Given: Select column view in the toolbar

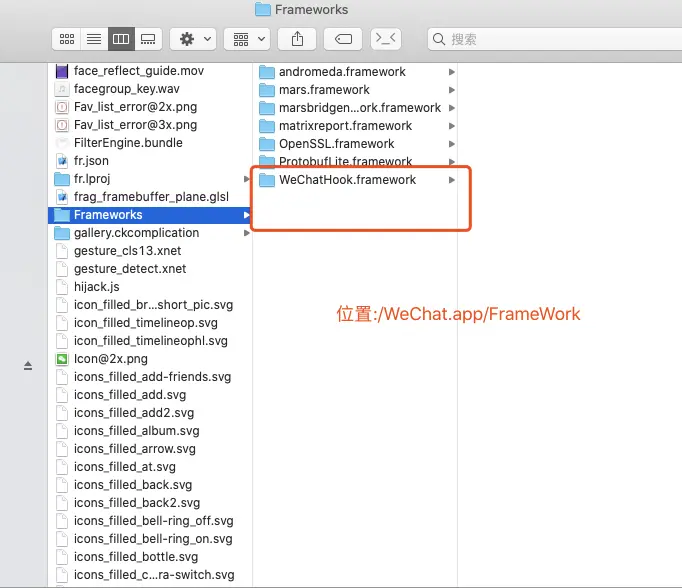Looking at the screenshot, I should [121, 39].
